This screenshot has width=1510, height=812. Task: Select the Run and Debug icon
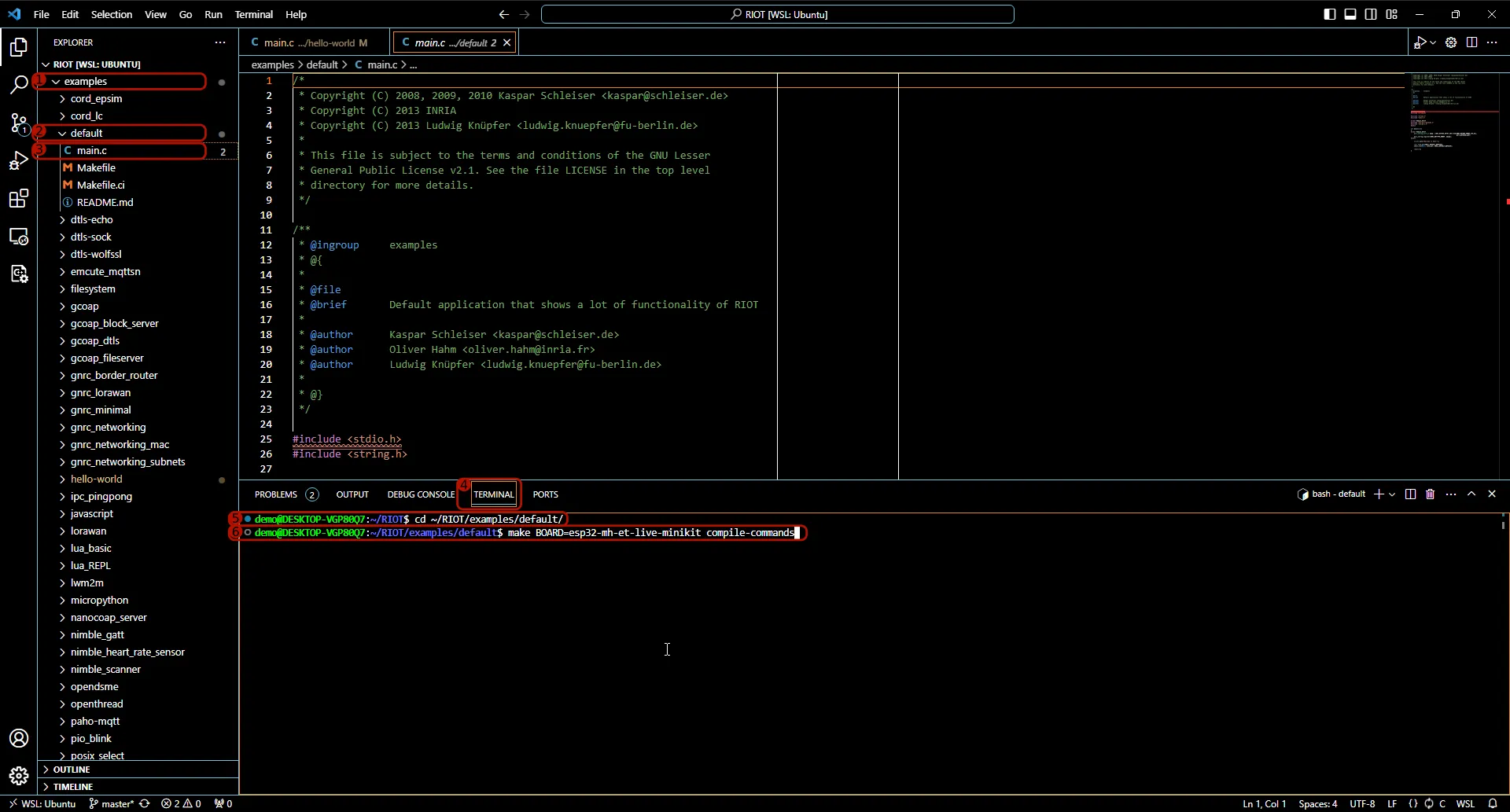coord(17,160)
